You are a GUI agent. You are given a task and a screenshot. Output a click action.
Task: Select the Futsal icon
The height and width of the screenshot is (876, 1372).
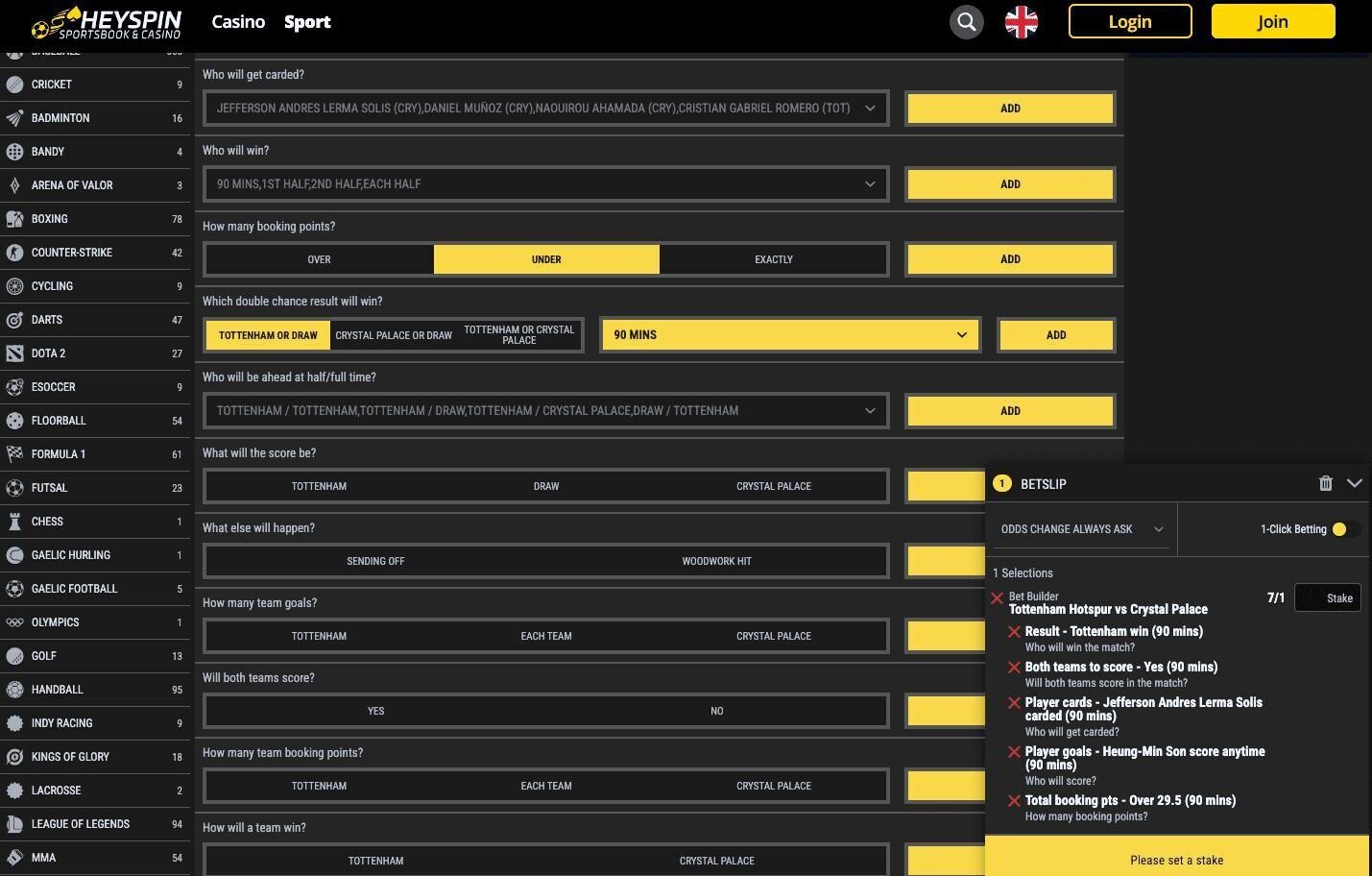(x=14, y=488)
